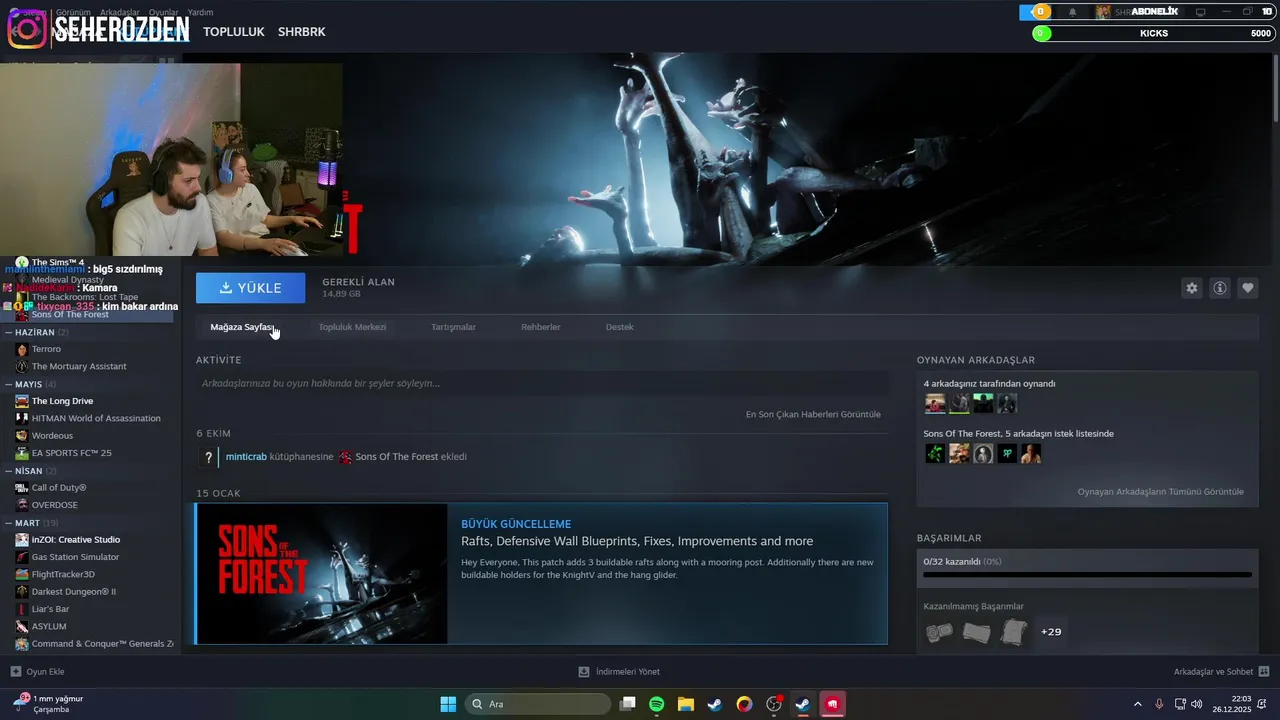Open the Rehberler tab
Viewport: 1280px width, 720px height.
pyautogui.click(x=540, y=327)
